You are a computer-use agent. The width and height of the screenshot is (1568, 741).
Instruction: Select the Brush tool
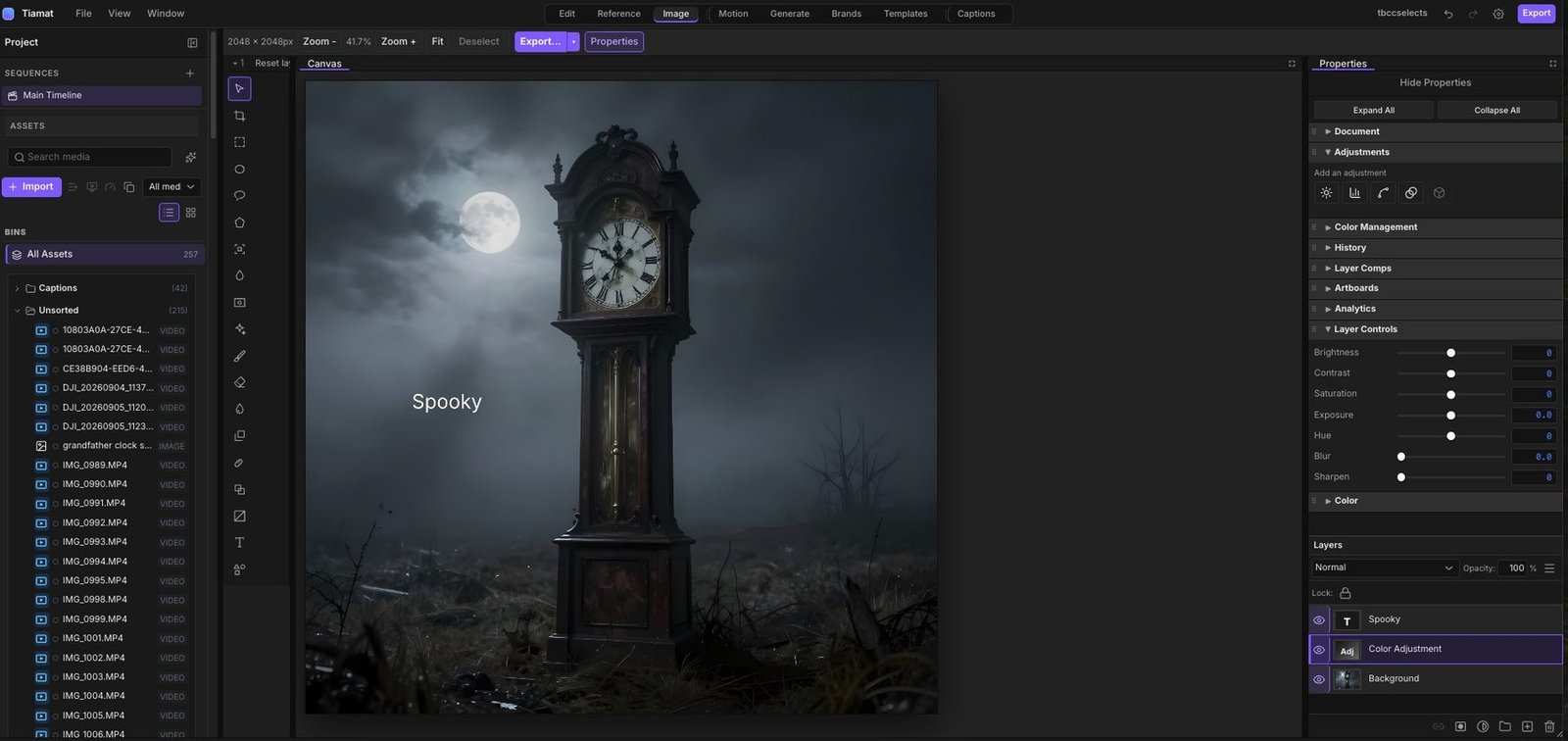[x=239, y=356]
